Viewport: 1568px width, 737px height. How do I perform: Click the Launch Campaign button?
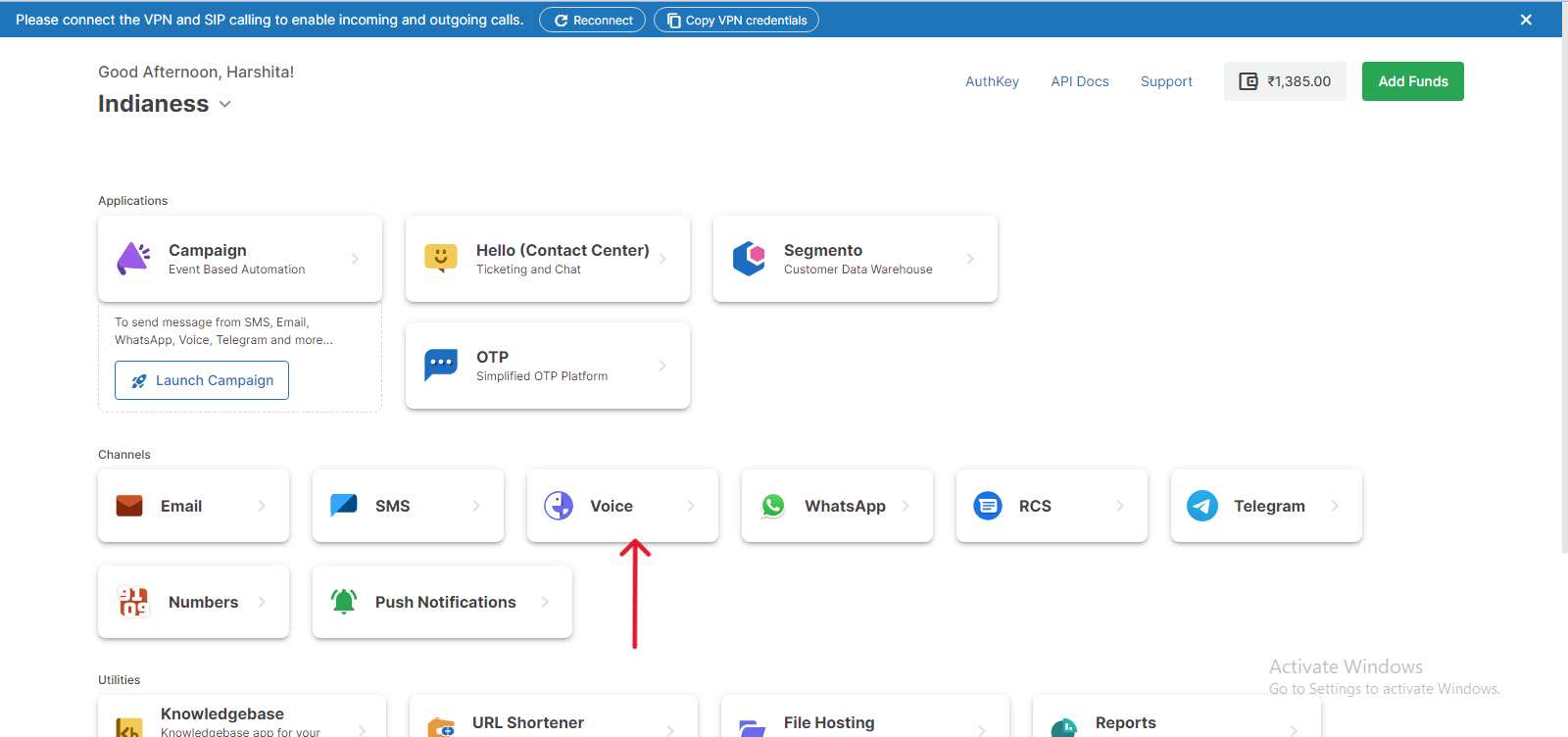[202, 380]
